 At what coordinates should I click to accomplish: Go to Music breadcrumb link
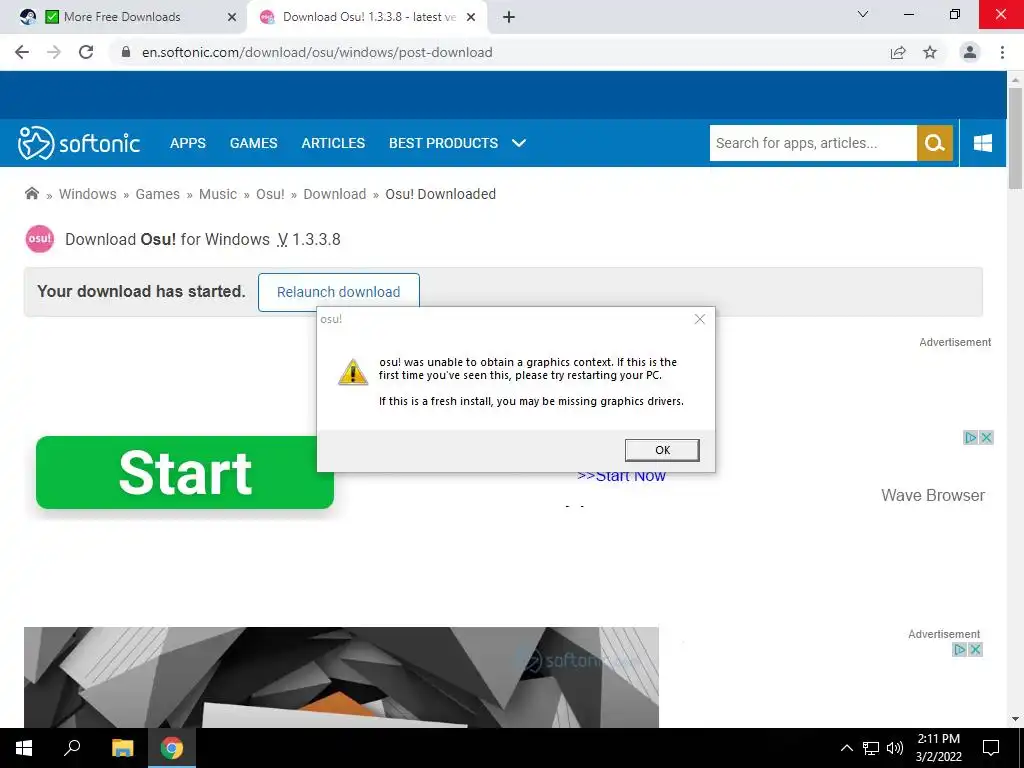pos(217,194)
